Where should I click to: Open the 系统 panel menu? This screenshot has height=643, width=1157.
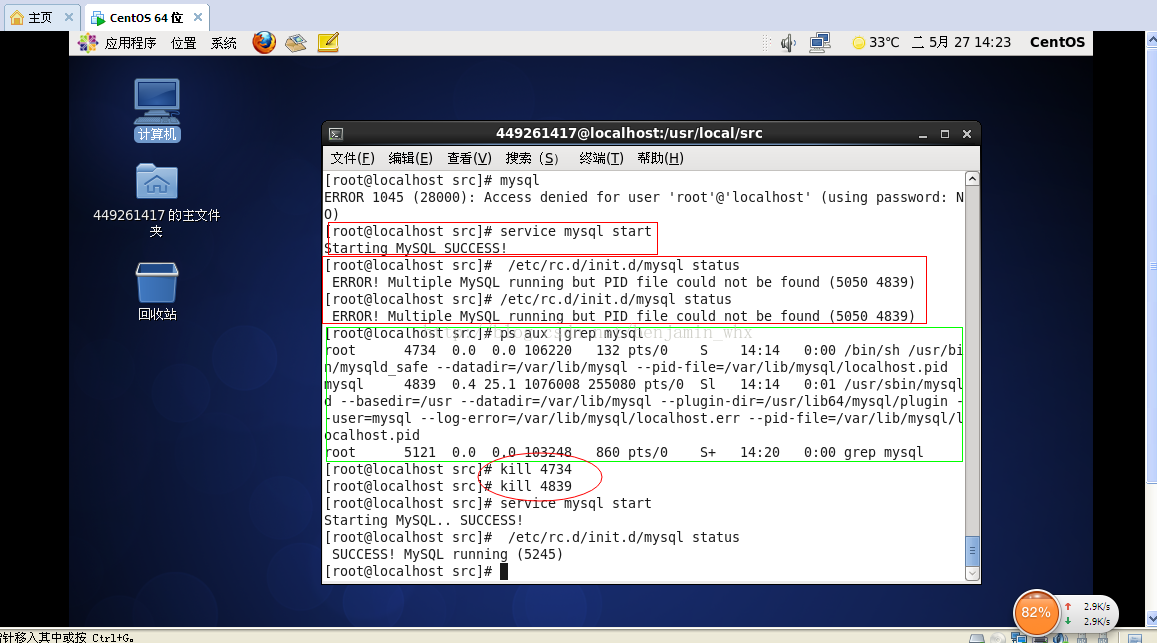pyautogui.click(x=224, y=43)
